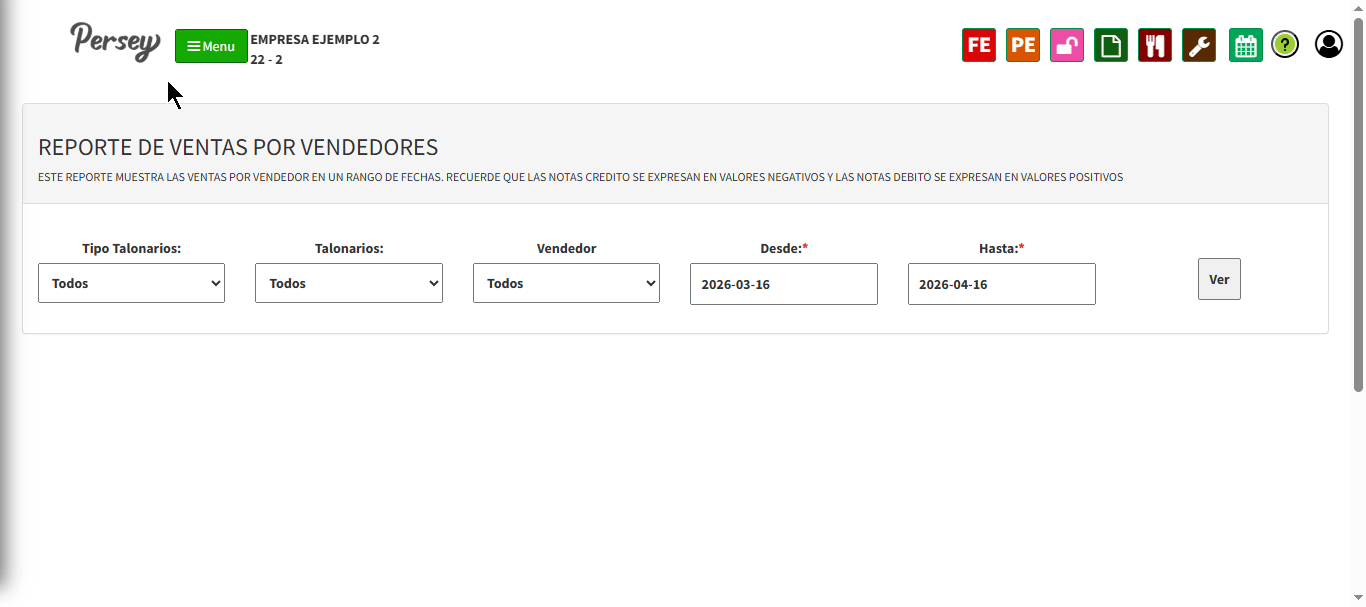Open the pink unlocked padlock icon

(1067, 45)
